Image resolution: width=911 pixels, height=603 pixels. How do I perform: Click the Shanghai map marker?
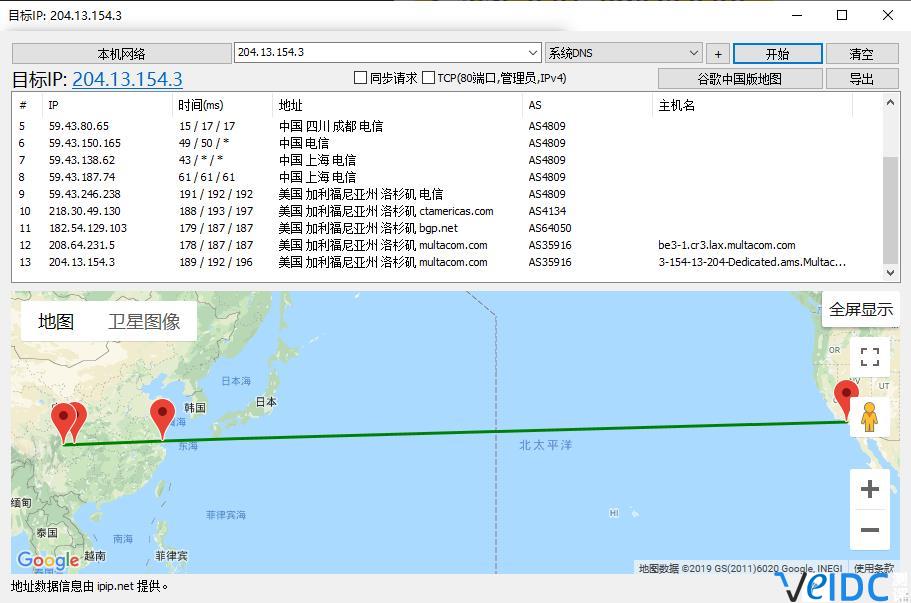pyautogui.click(x=163, y=412)
